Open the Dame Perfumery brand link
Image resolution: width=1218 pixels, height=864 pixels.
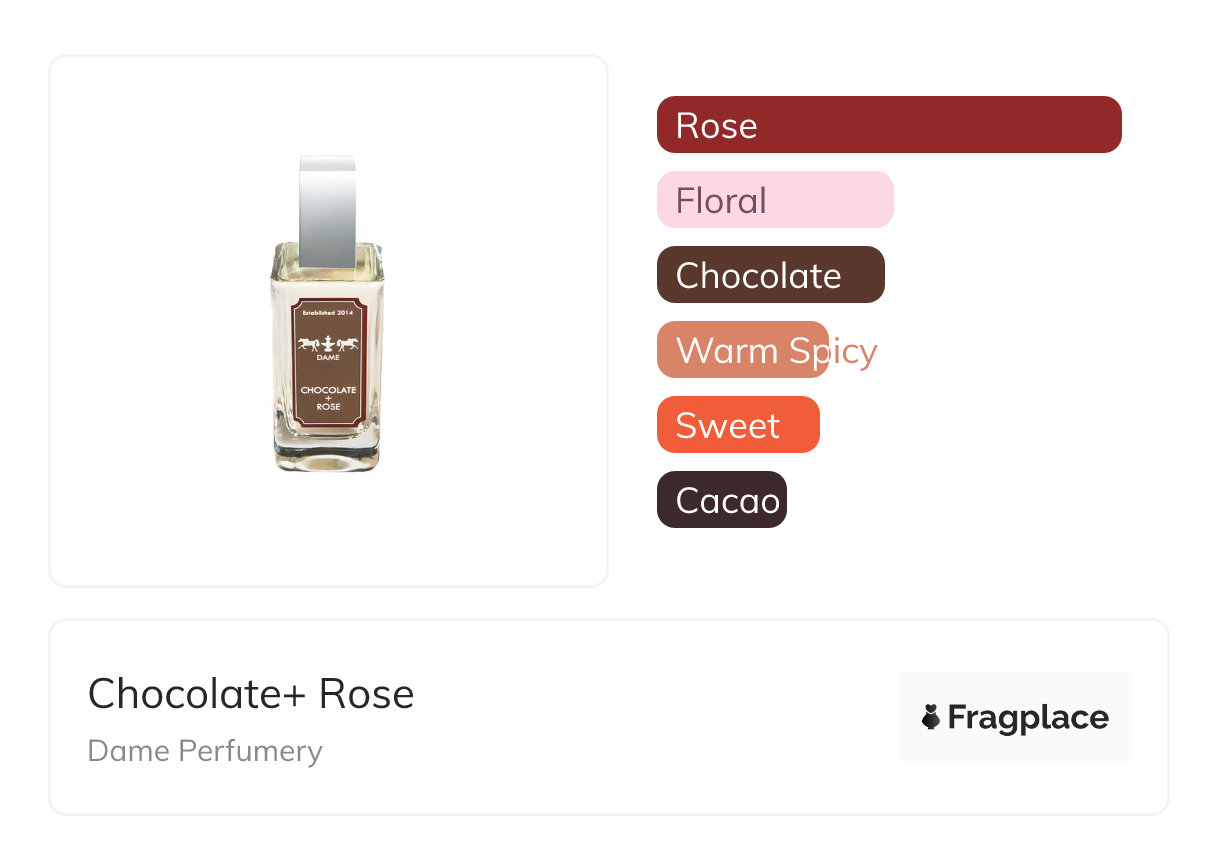click(205, 751)
